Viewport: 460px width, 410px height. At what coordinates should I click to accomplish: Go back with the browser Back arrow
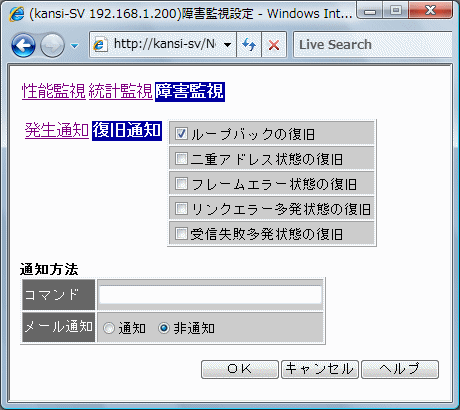point(23,45)
